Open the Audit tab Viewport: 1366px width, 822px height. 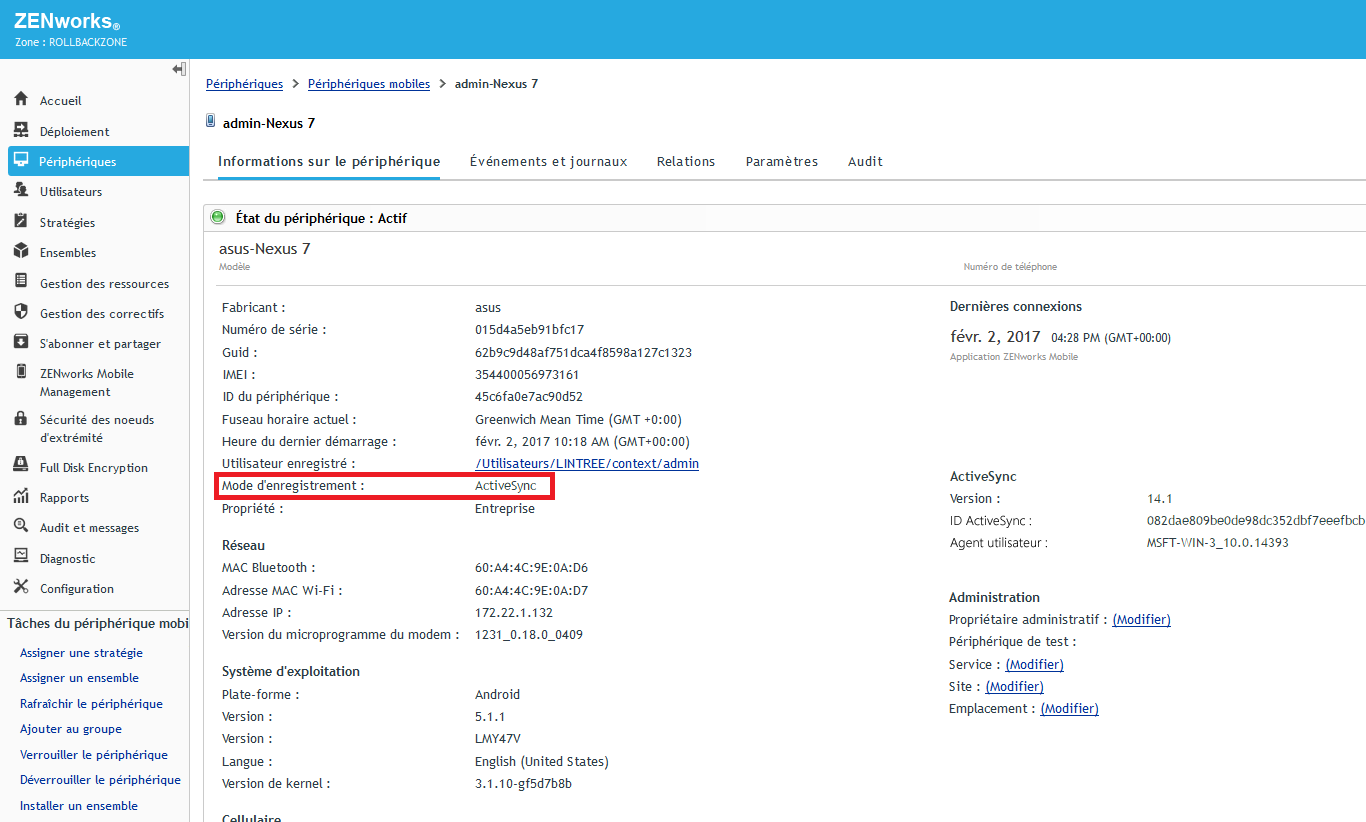pos(865,162)
